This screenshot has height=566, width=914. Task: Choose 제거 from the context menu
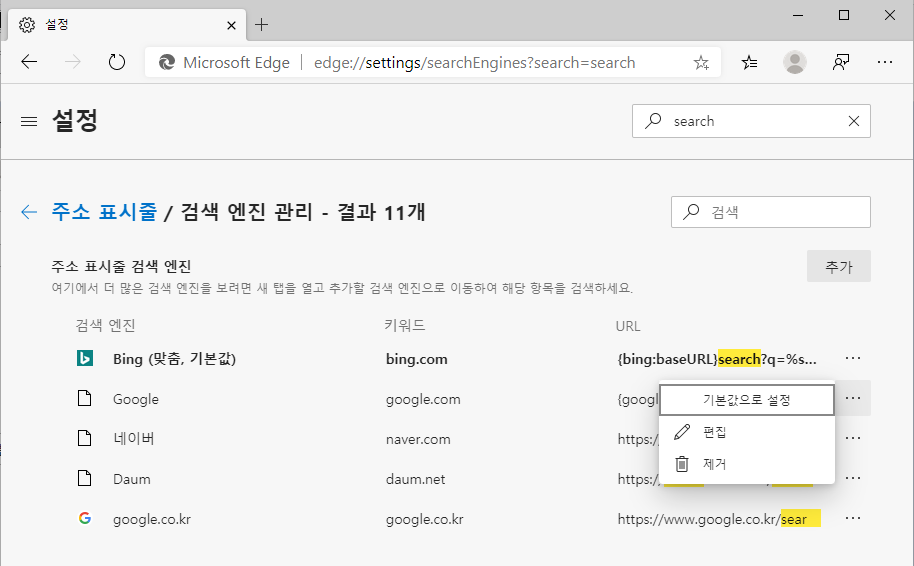[x=747, y=464]
